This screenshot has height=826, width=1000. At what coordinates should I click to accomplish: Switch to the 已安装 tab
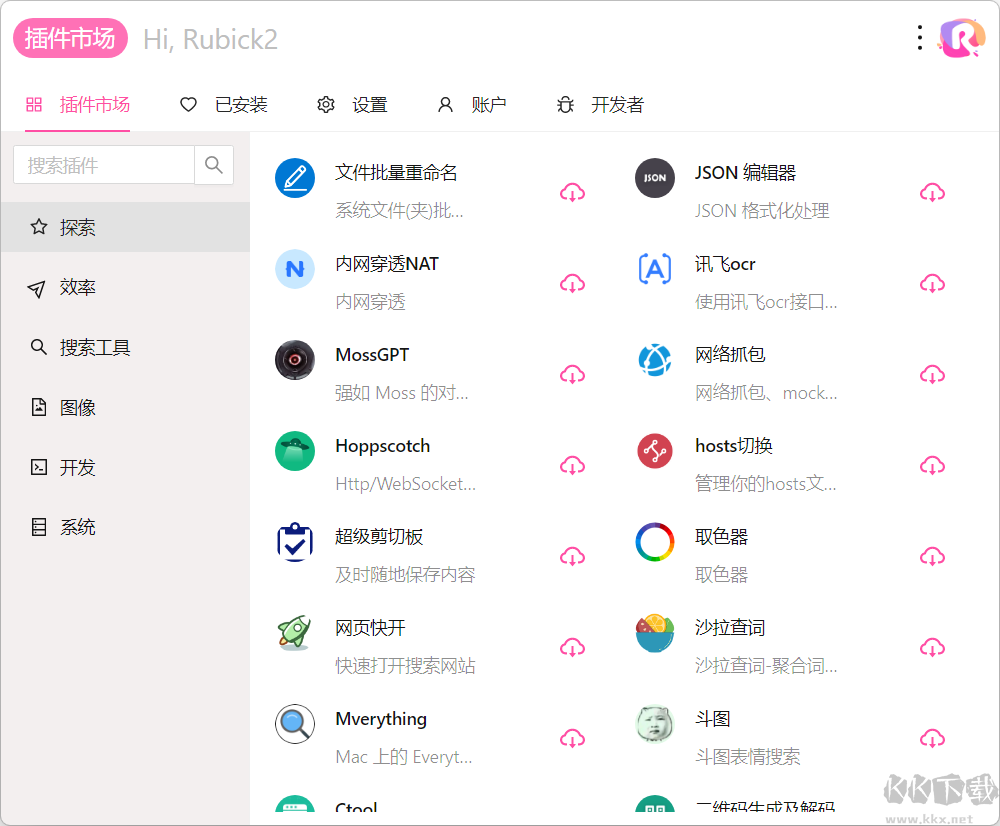223,105
